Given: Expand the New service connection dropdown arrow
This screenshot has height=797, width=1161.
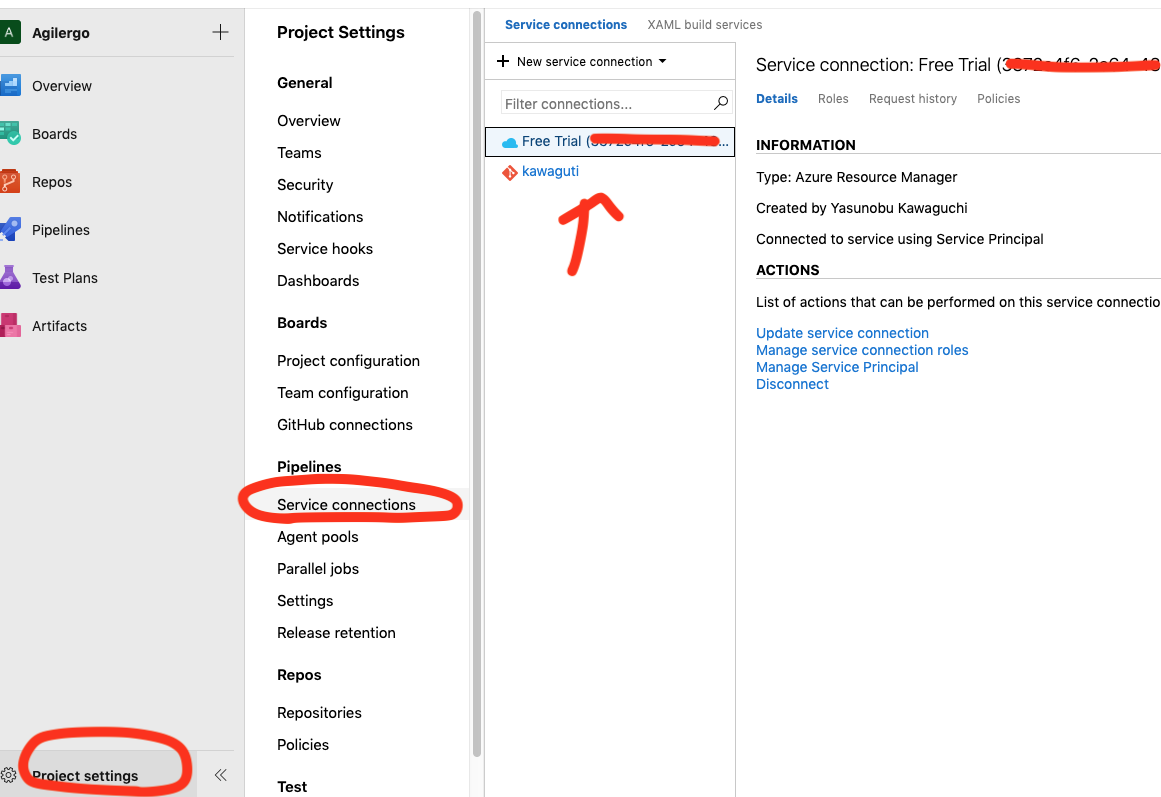Looking at the screenshot, I should tap(662, 61).
